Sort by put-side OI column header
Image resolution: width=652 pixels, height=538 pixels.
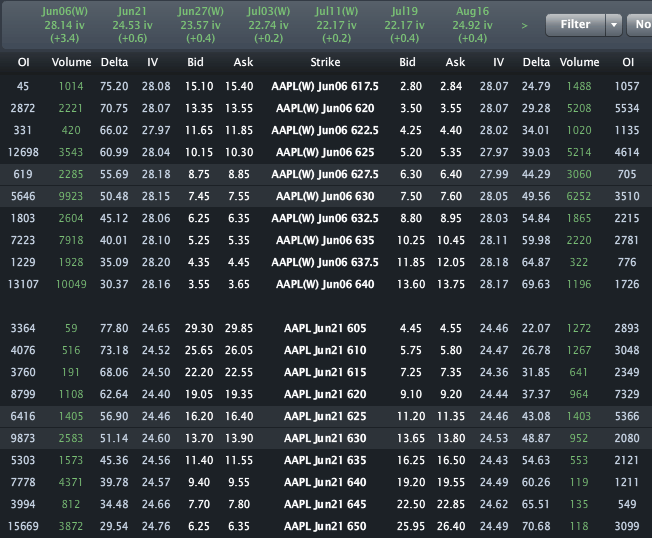point(628,62)
